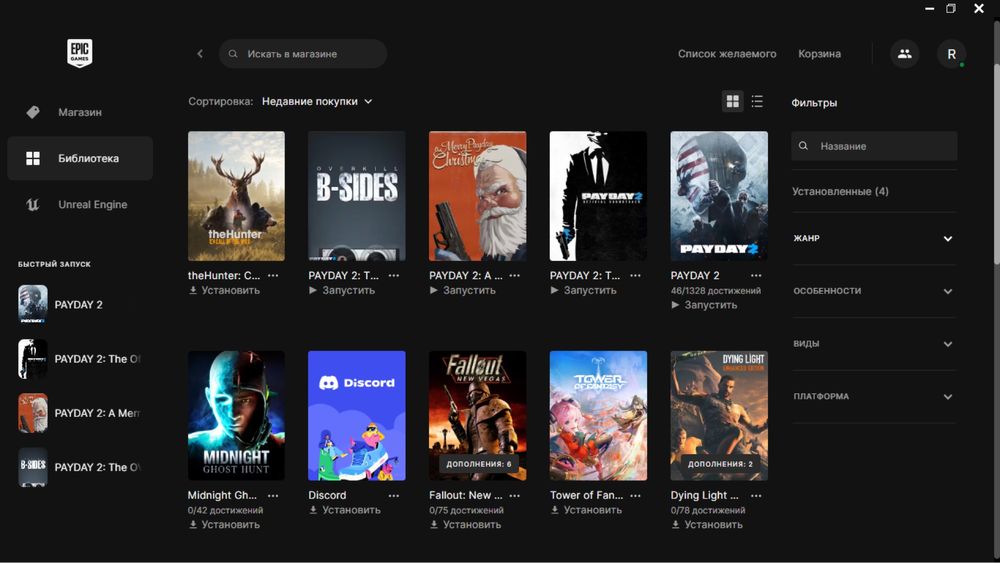Click Запустить under the Official Soundtrack cover
The image size is (1000, 563).
[x=583, y=290]
